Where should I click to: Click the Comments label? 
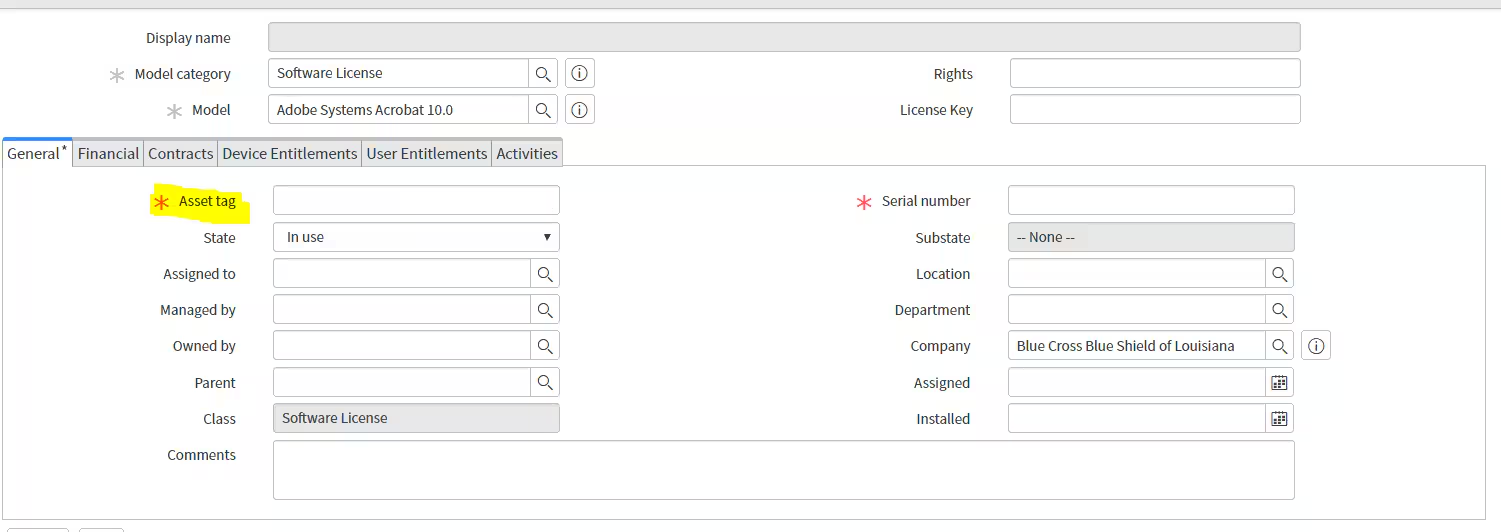(202, 455)
